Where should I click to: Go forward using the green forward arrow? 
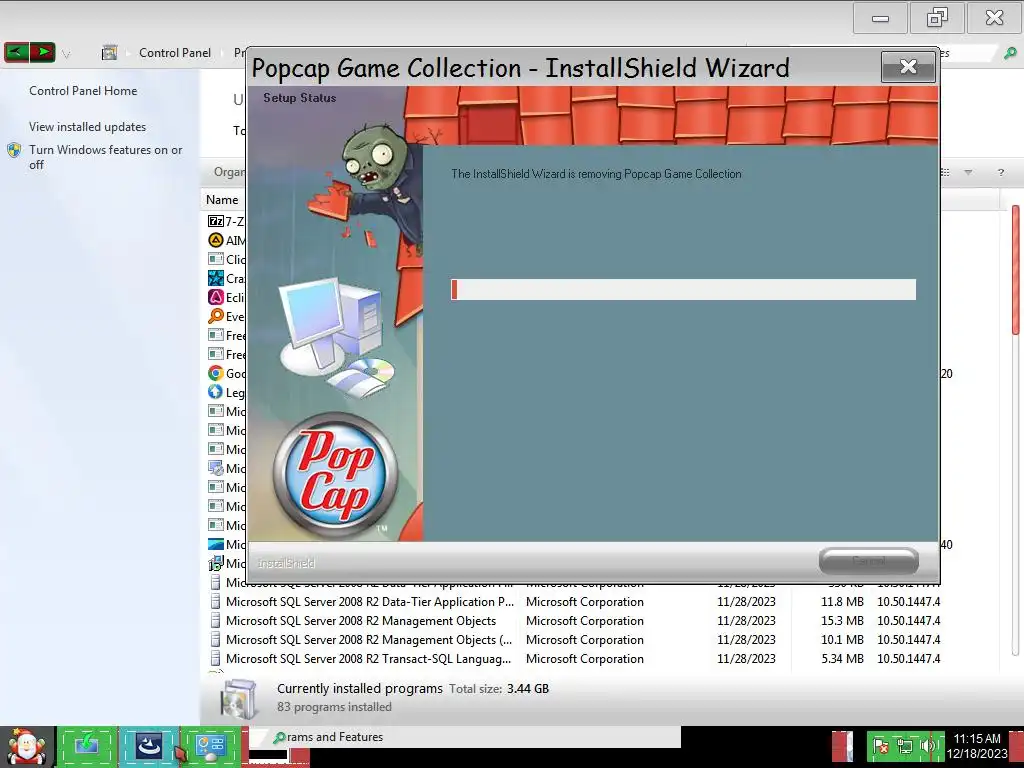point(42,52)
